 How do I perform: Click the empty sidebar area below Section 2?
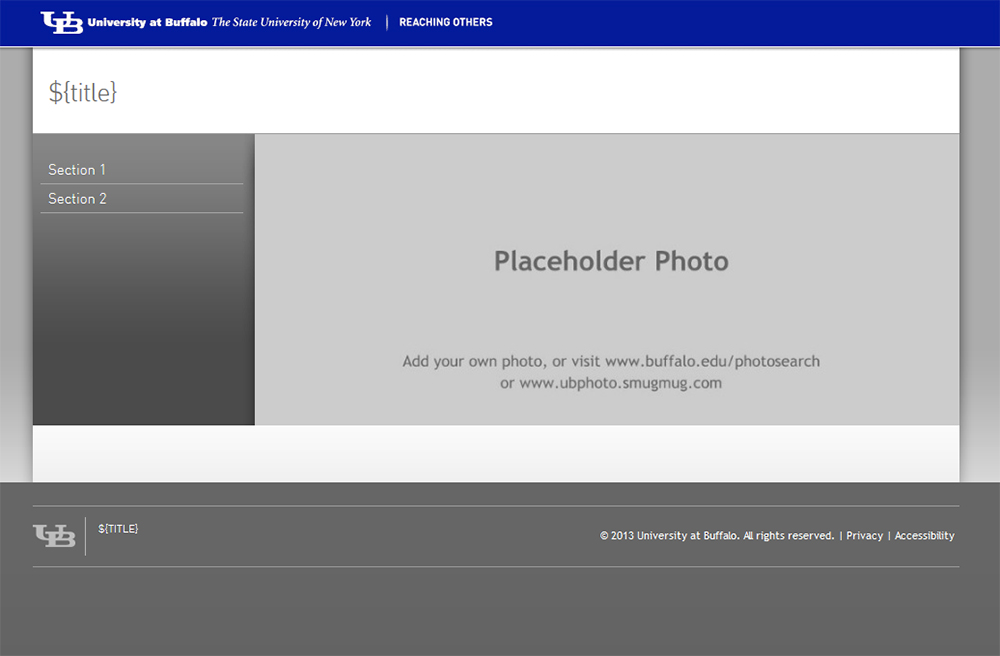coord(143,320)
